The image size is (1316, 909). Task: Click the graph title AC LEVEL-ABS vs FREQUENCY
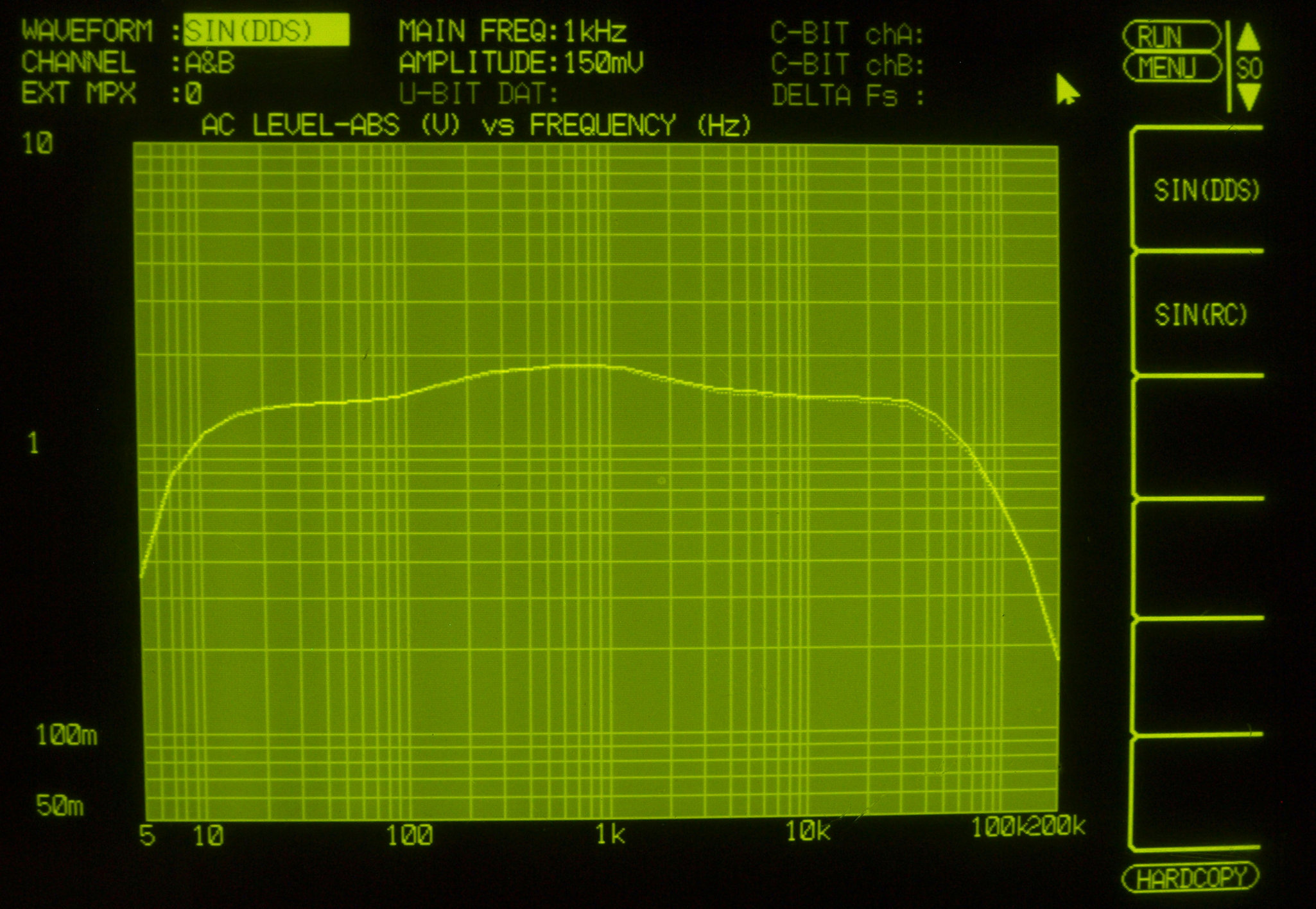tap(475, 125)
